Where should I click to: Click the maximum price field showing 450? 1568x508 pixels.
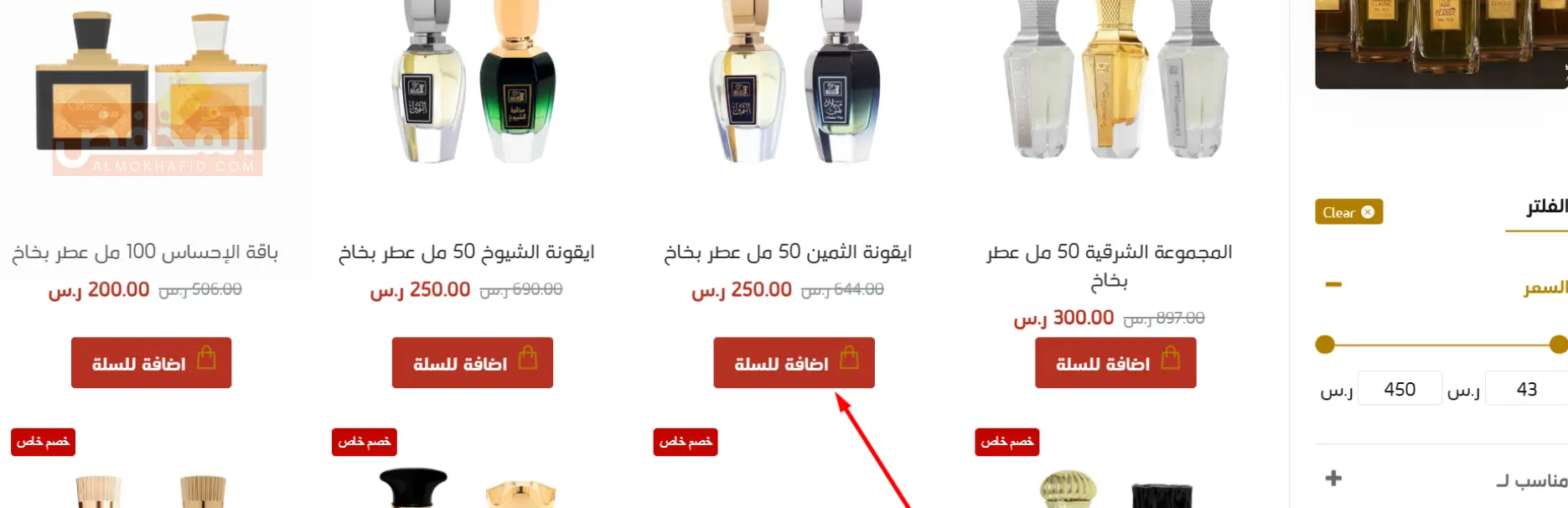1400,389
